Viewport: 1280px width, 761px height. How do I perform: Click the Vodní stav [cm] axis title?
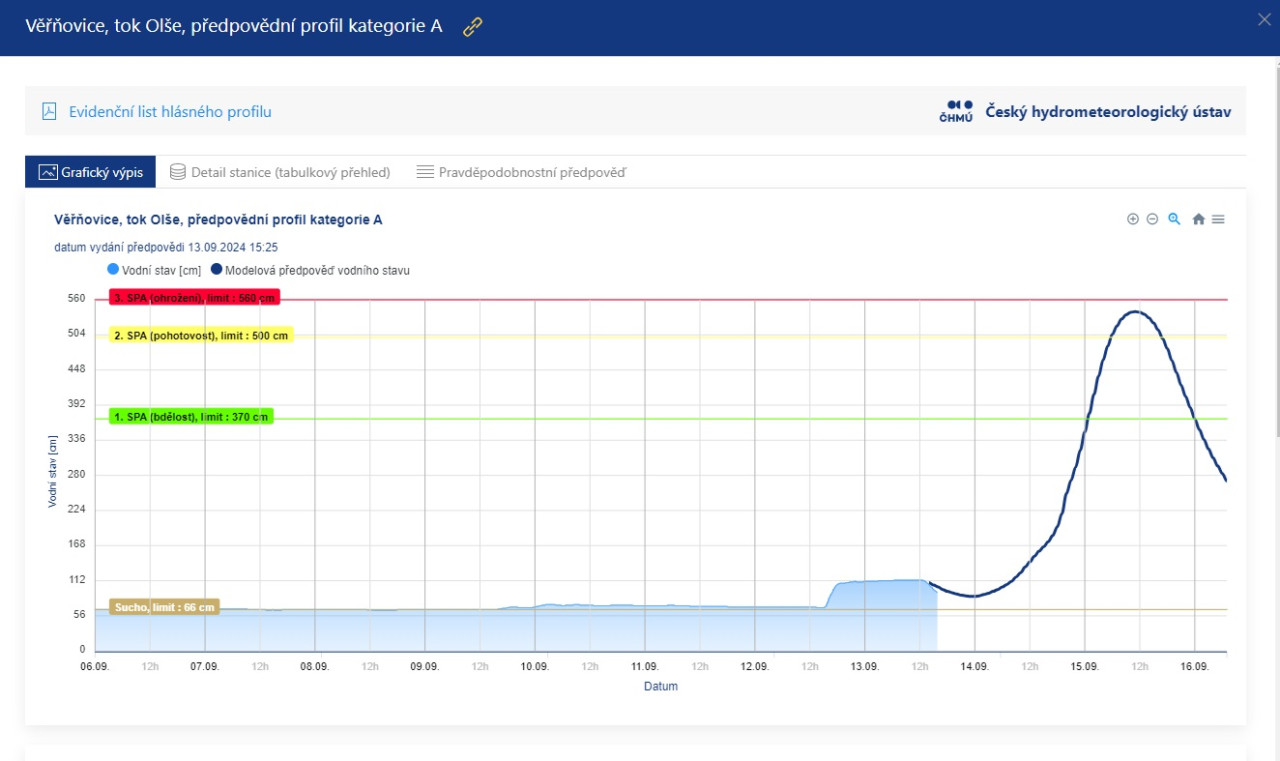click(x=52, y=472)
